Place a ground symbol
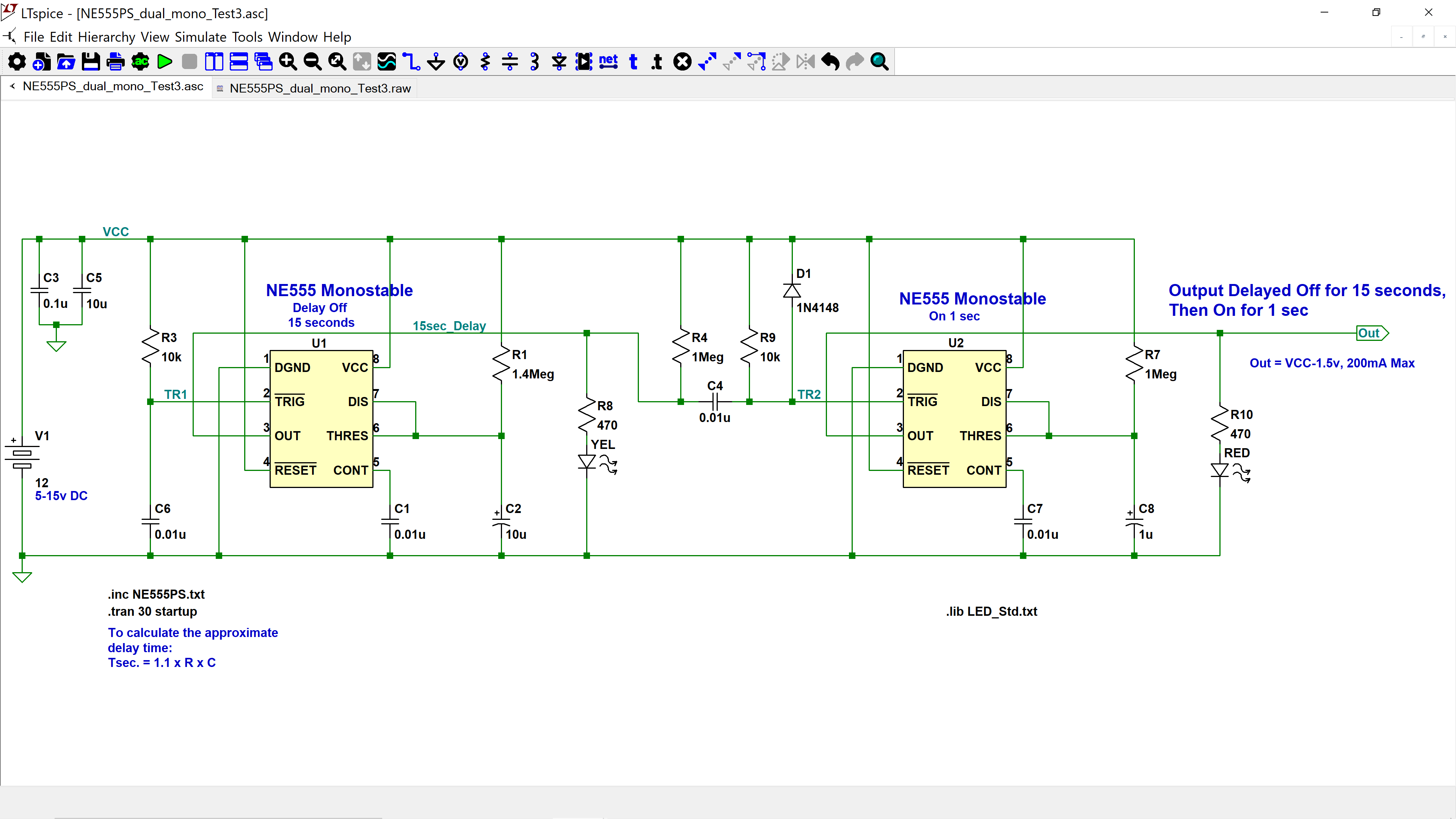This screenshot has width=1456, height=819. 436,61
